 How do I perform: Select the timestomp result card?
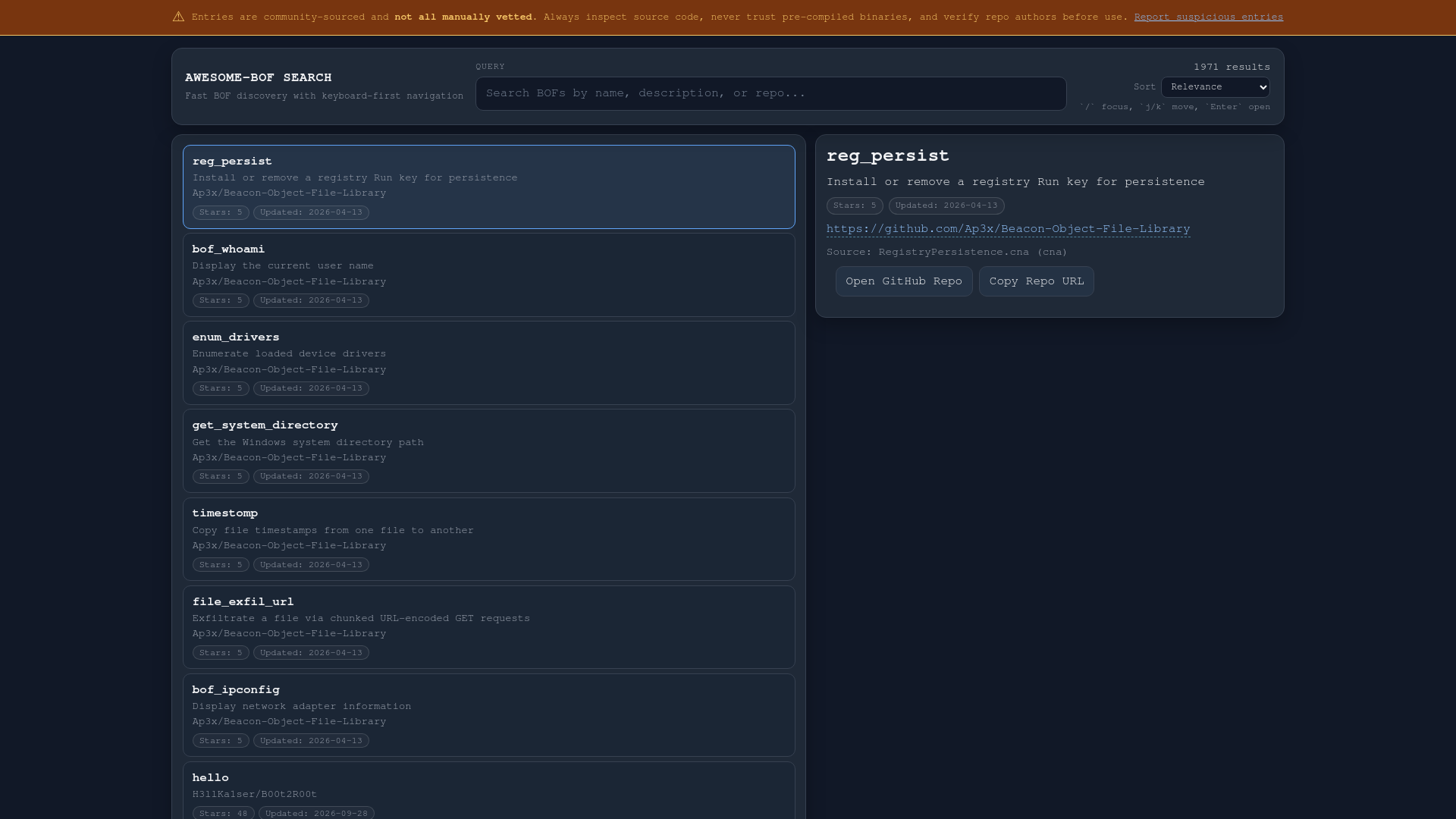[x=488, y=539]
